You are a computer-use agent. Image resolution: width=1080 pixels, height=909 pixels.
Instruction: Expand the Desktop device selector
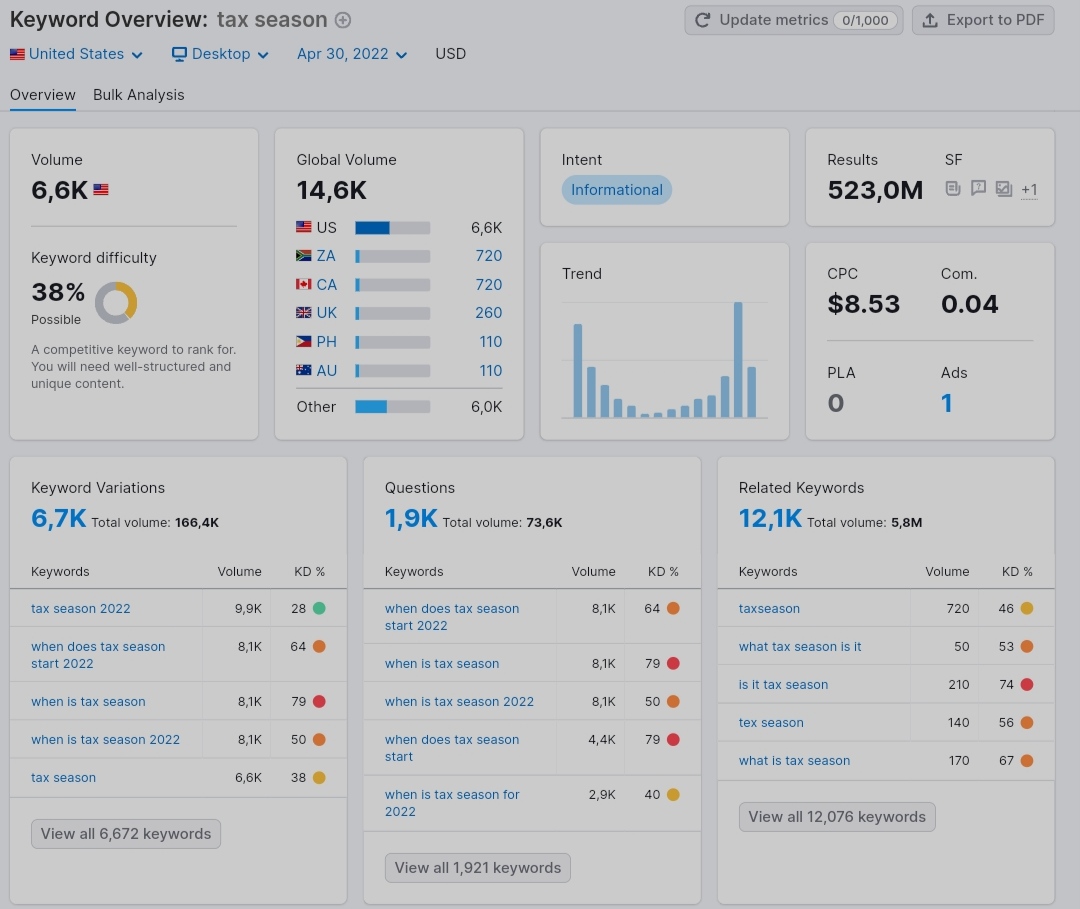[x=220, y=54]
